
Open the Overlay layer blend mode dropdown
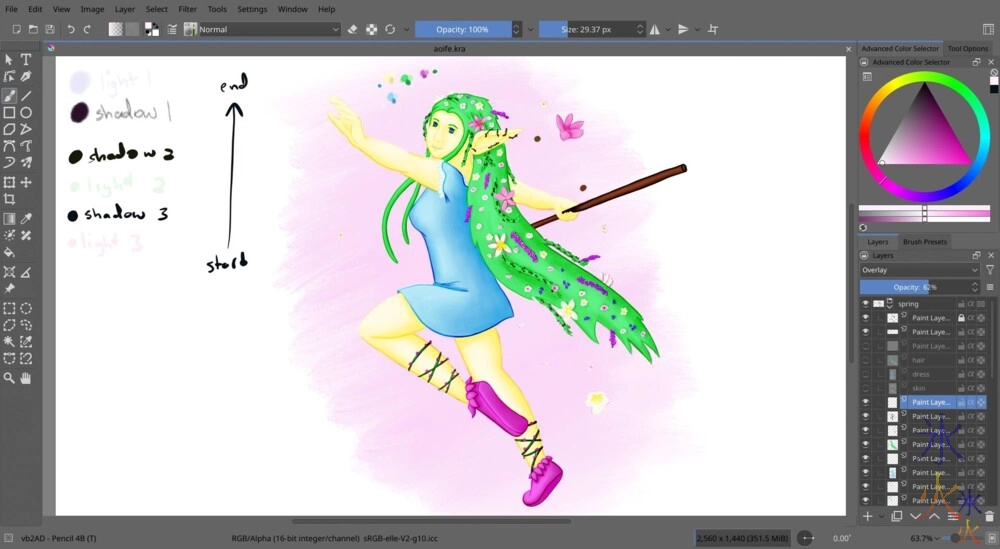click(920, 270)
